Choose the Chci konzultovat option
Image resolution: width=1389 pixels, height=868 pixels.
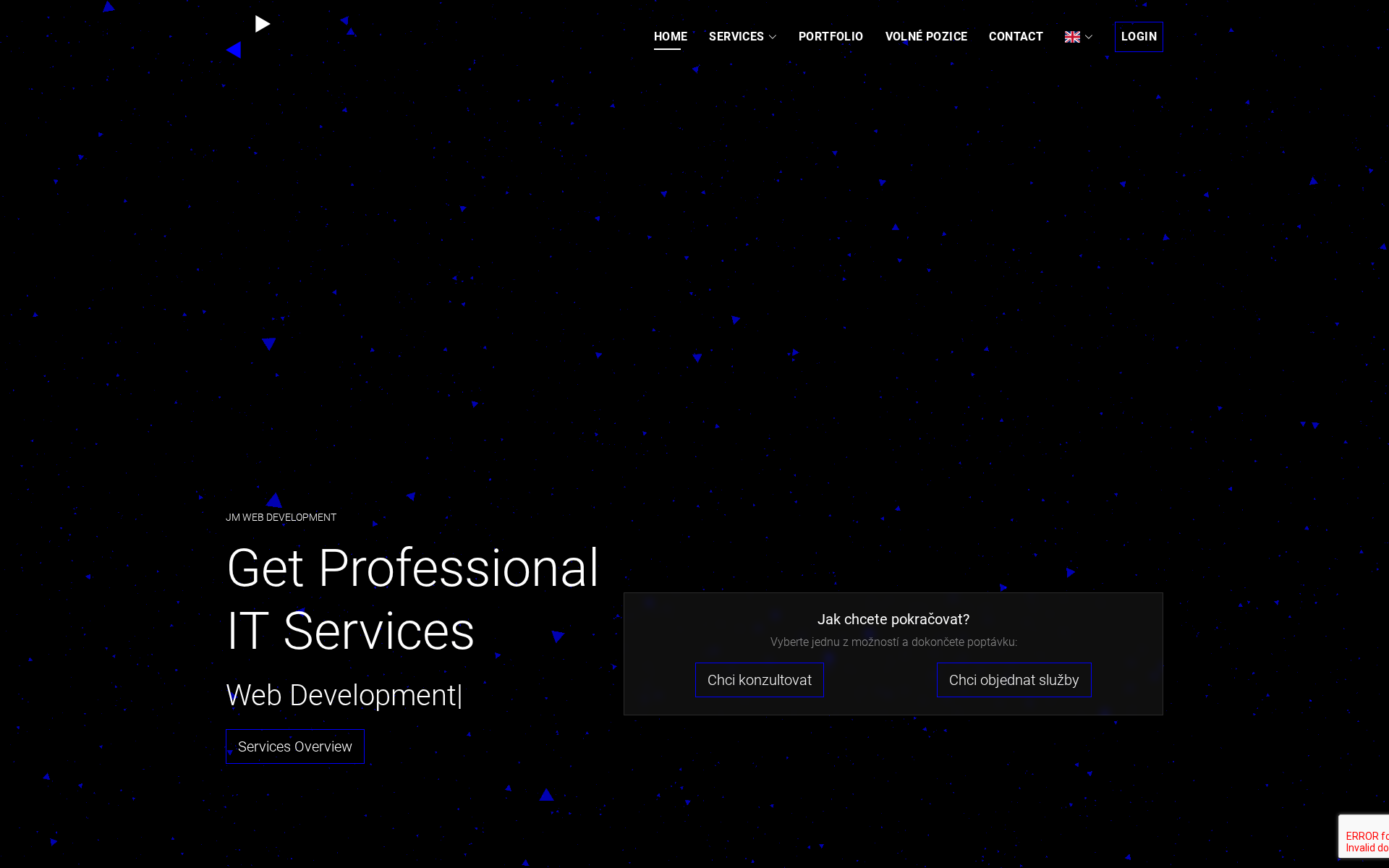759,680
